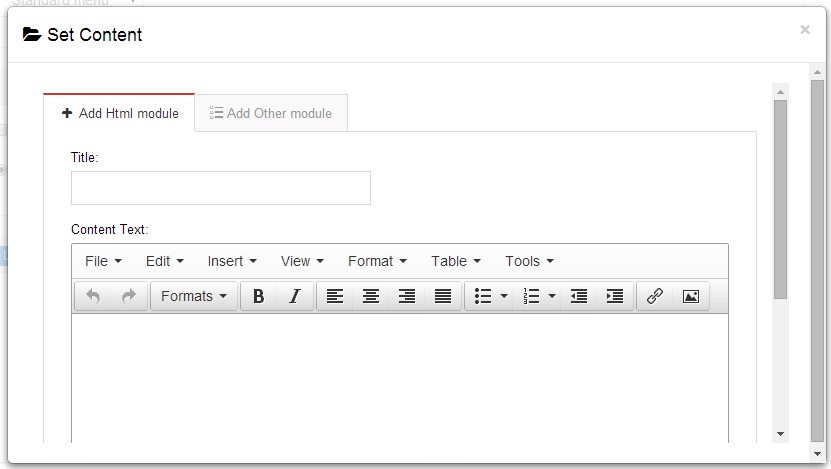Screen dimensions: 831x469
Task: Expand bullet list style options arrow
Action: pyautogui.click(x=504, y=296)
